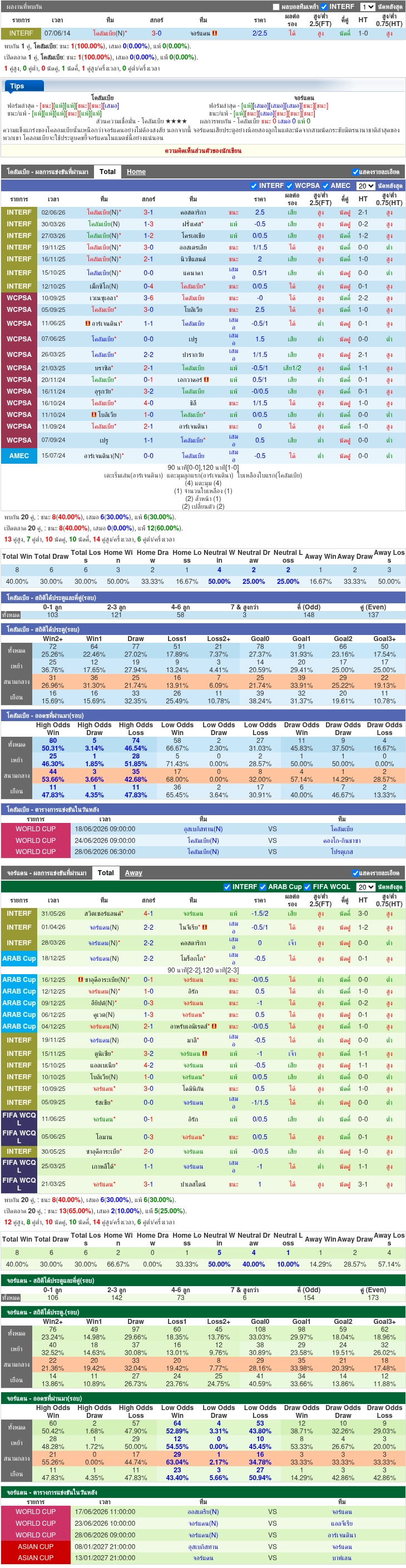406x1568 pixels.
Task: Click red card icon before ซาอุดีอาระเบีย on 16/12/25
Action: tap(80, 980)
